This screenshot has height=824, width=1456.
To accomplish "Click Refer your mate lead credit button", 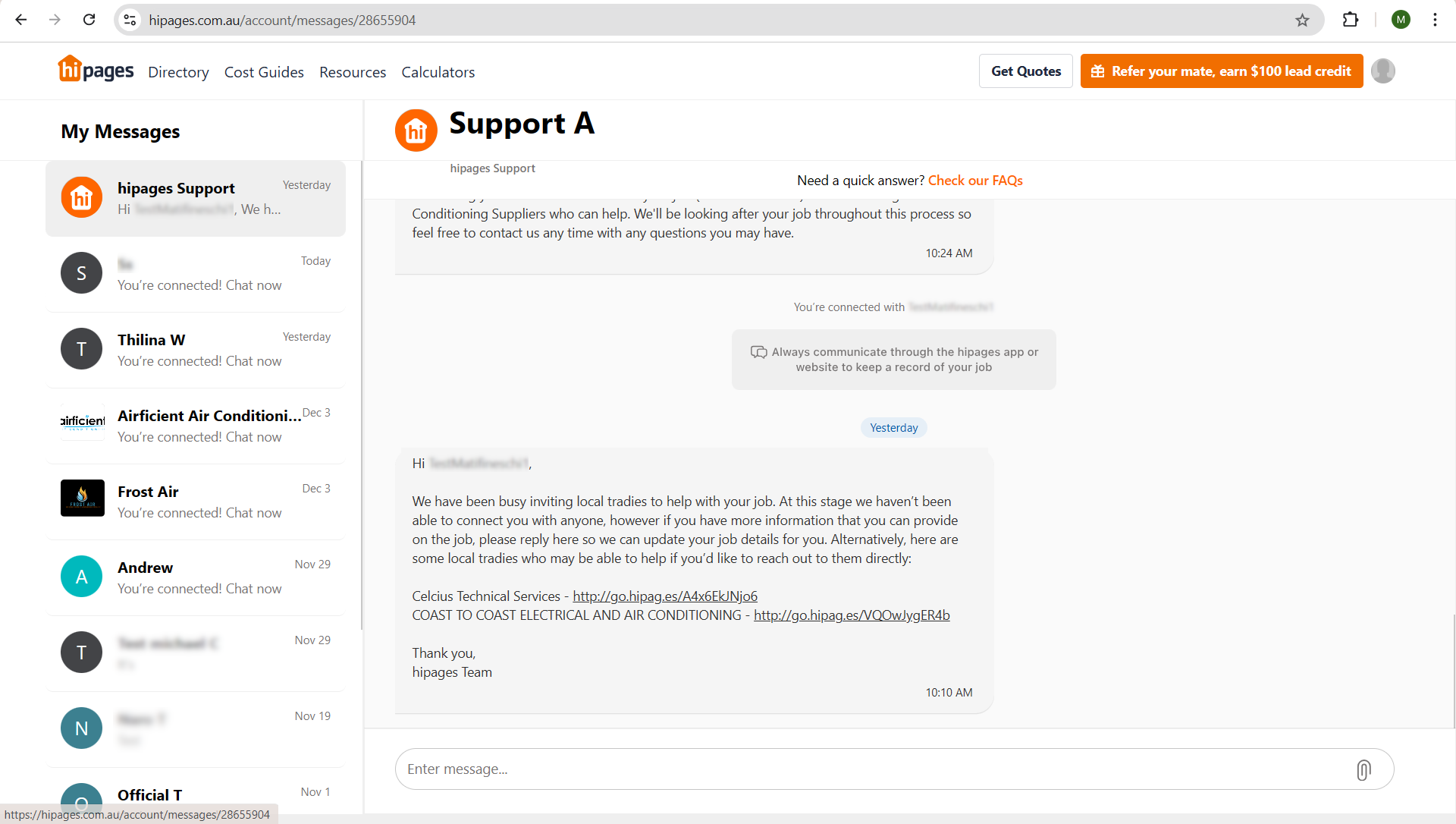I will pos(1221,71).
